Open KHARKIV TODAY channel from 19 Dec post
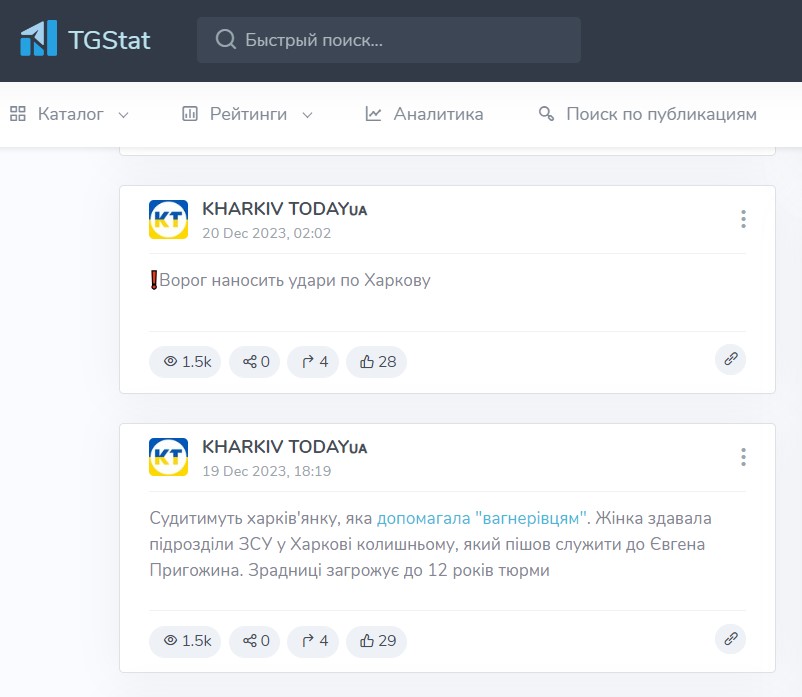Image resolution: width=802 pixels, height=697 pixels. click(284, 447)
